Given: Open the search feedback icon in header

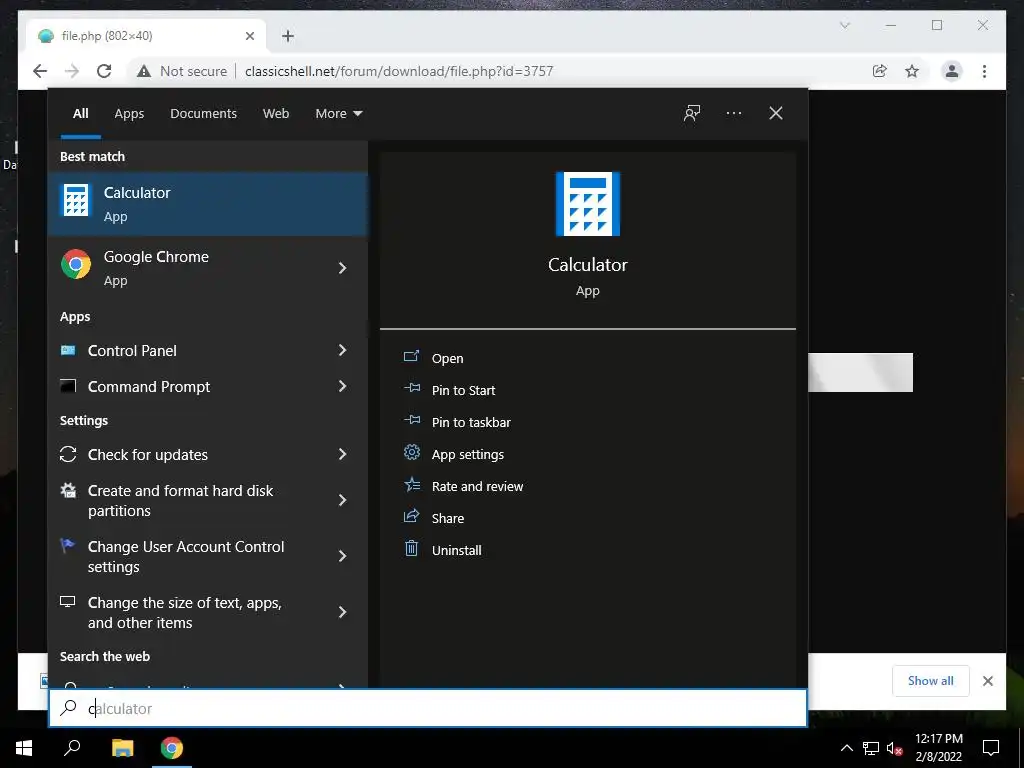Looking at the screenshot, I should pos(692,114).
